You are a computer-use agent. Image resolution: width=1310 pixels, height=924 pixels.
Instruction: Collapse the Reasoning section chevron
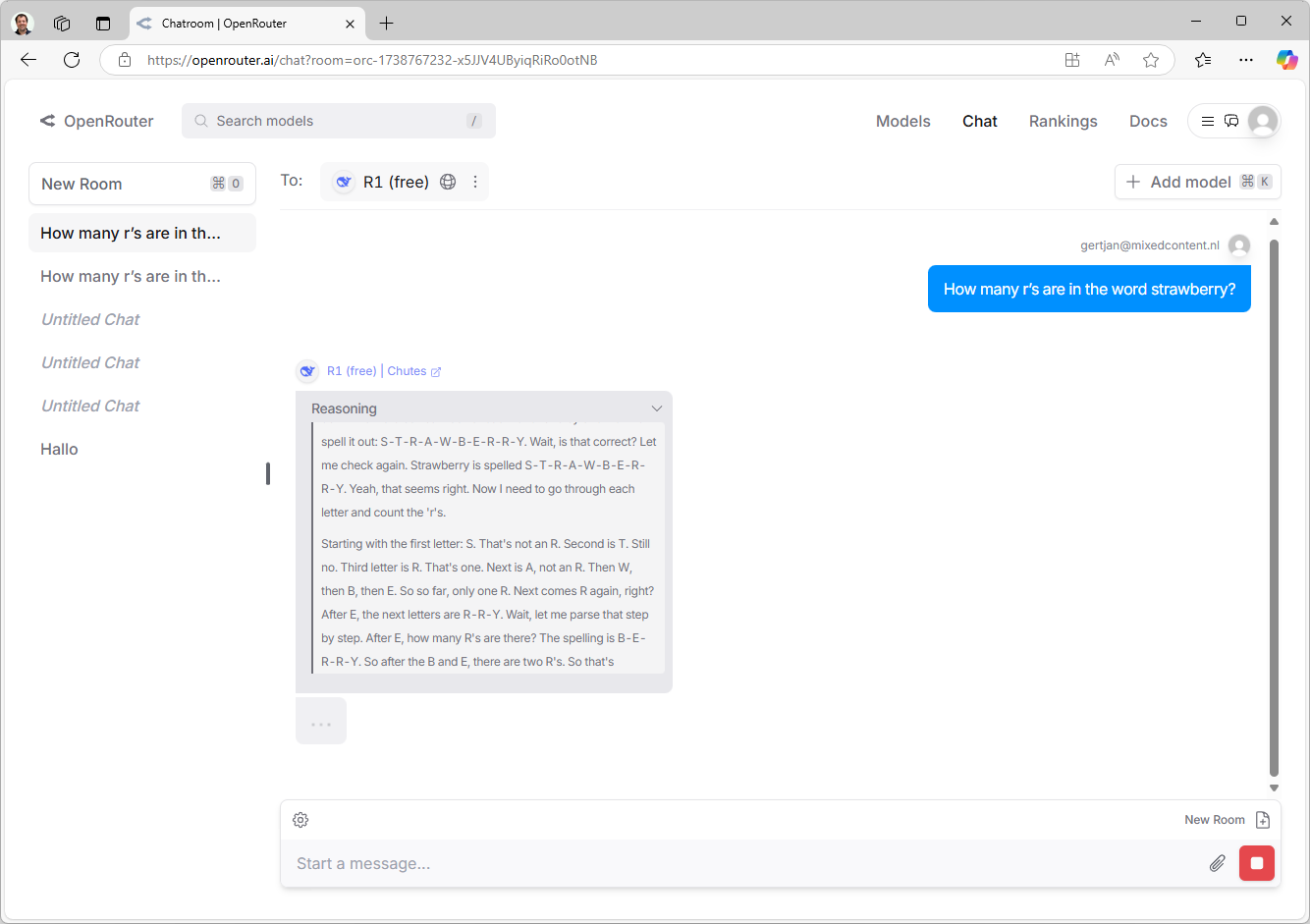pyautogui.click(x=657, y=408)
